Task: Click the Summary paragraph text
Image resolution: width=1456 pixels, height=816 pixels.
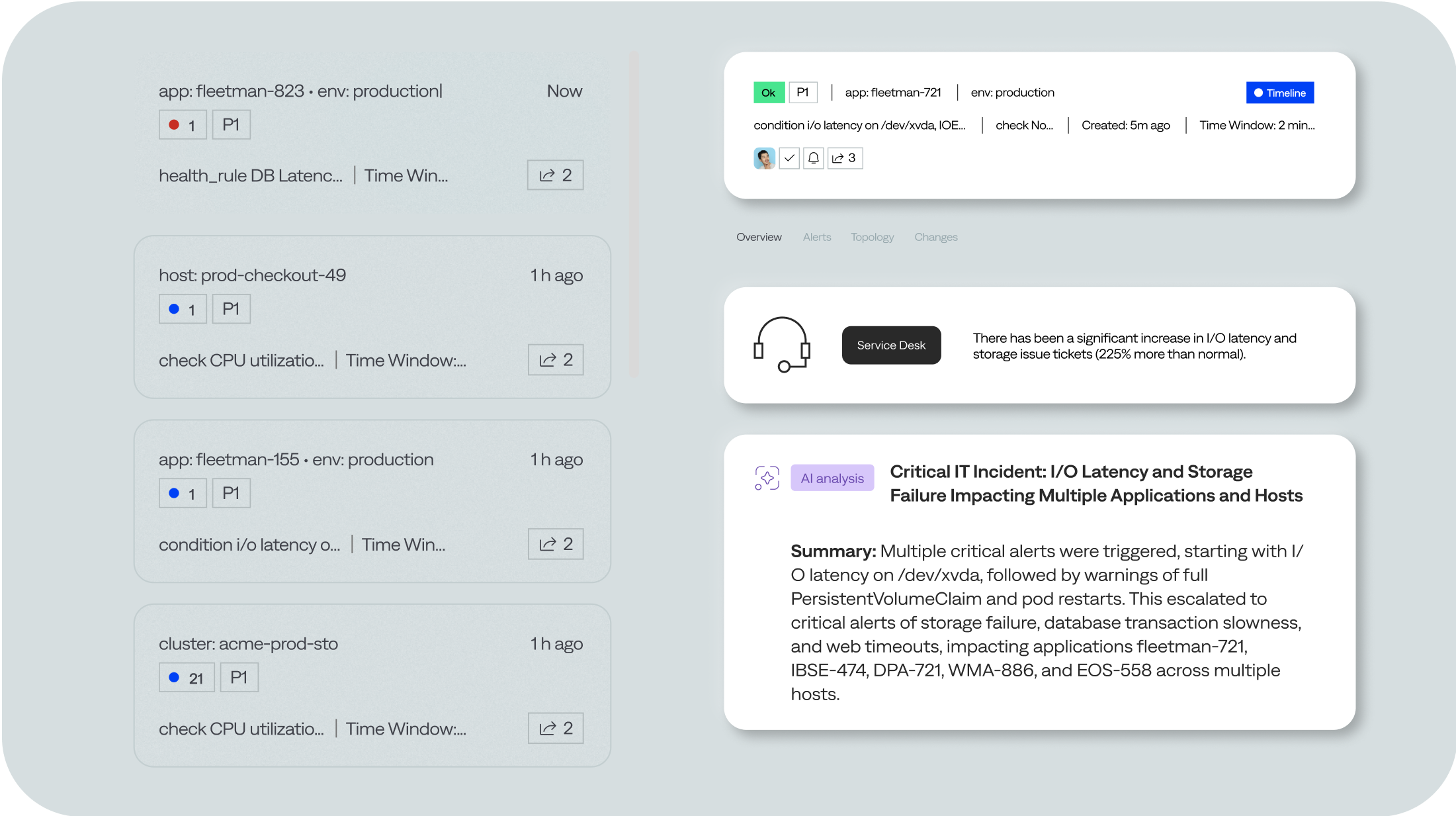Action: pyautogui.click(x=1047, y=623)
